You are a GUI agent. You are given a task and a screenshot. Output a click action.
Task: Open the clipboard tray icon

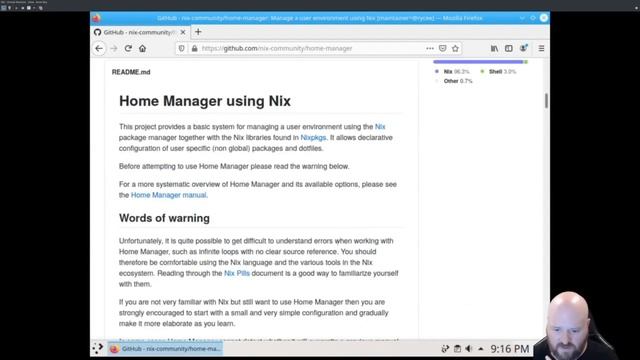tap(457, 349)
